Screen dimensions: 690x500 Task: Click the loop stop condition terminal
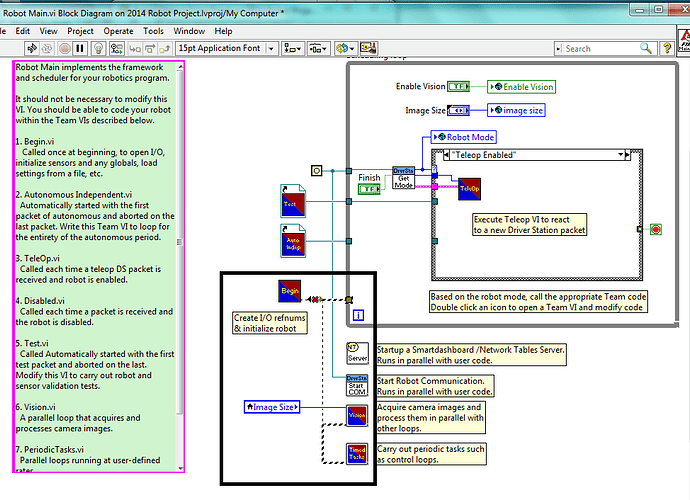[656, 229]
